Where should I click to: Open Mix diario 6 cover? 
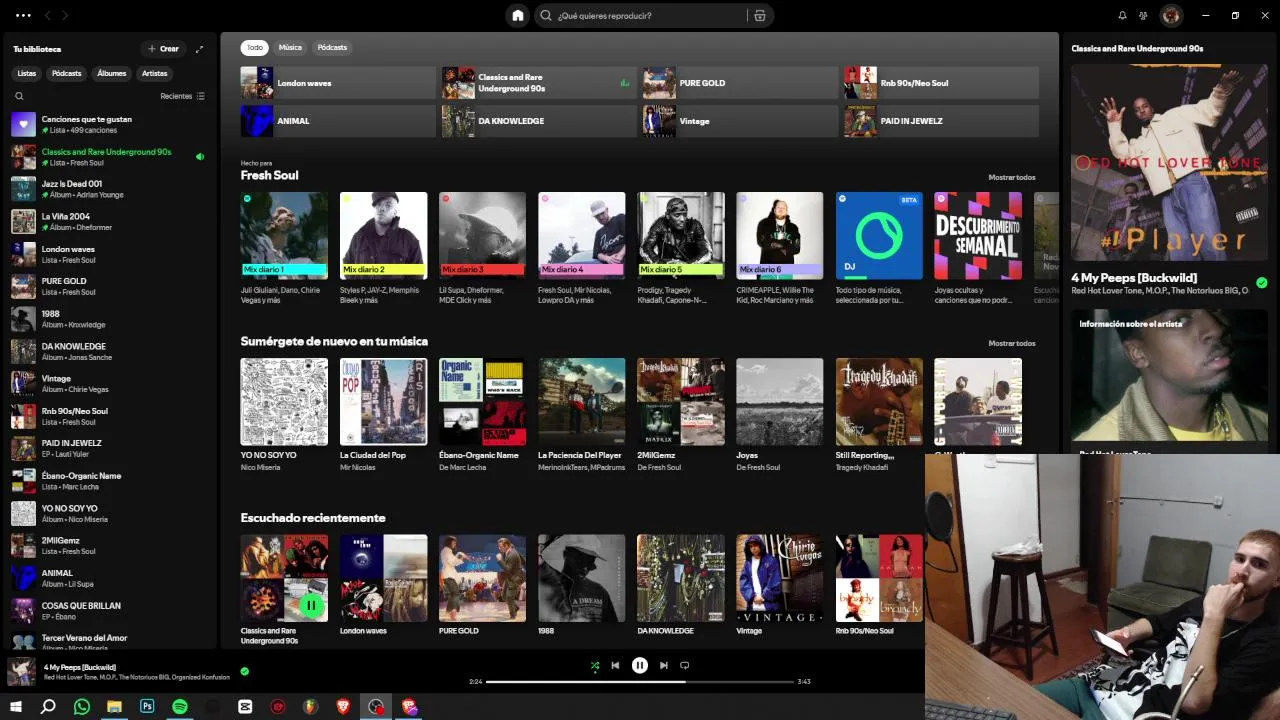780,236
